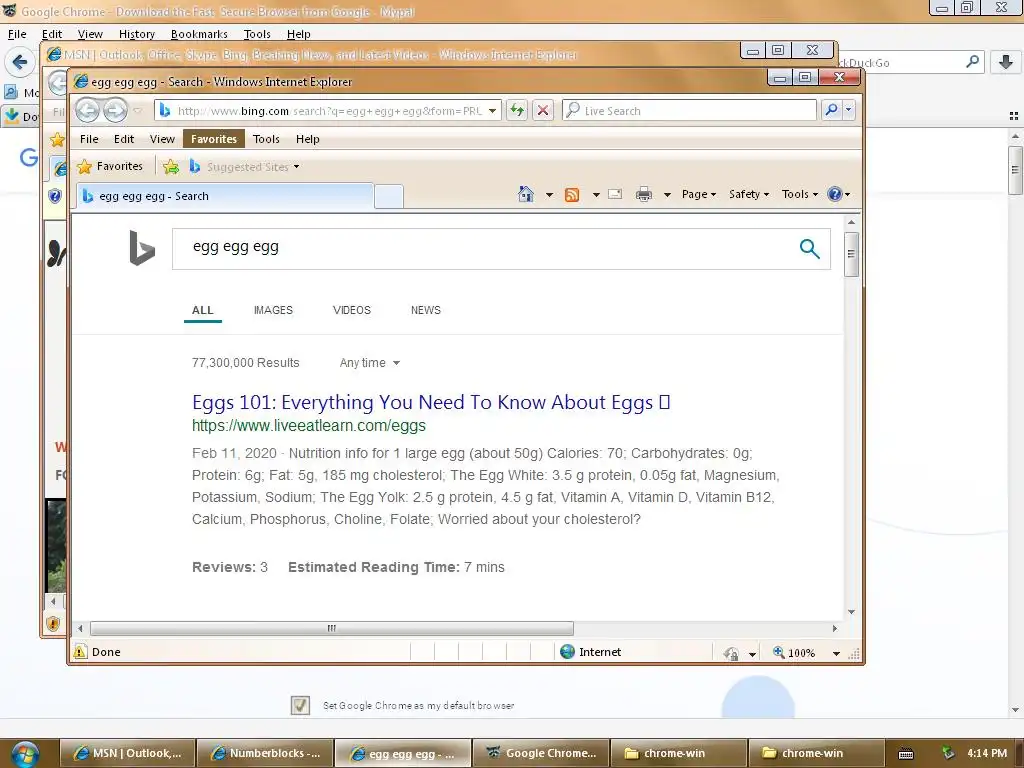Click the Live Search magnifier button

[831, 110]
